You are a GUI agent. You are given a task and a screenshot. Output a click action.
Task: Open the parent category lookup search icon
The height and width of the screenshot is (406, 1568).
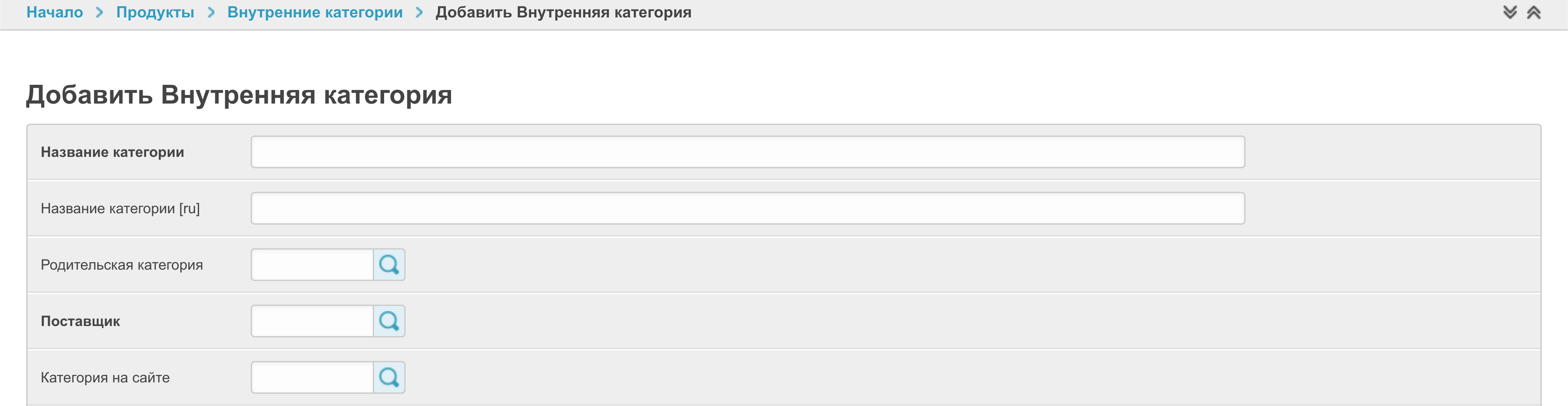tap(389, 265)
